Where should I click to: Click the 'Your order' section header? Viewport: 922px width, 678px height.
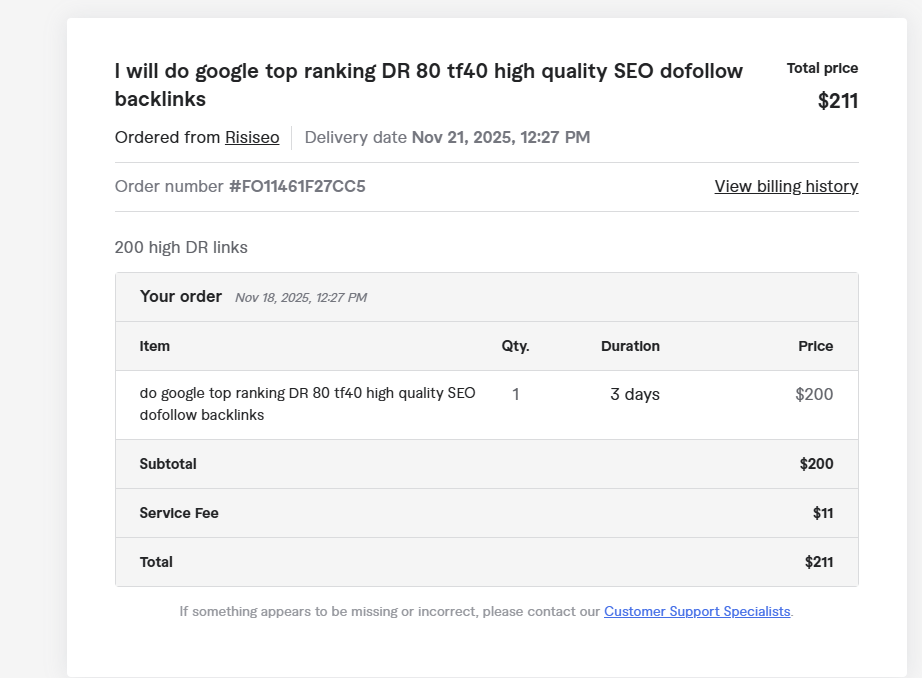181,296
